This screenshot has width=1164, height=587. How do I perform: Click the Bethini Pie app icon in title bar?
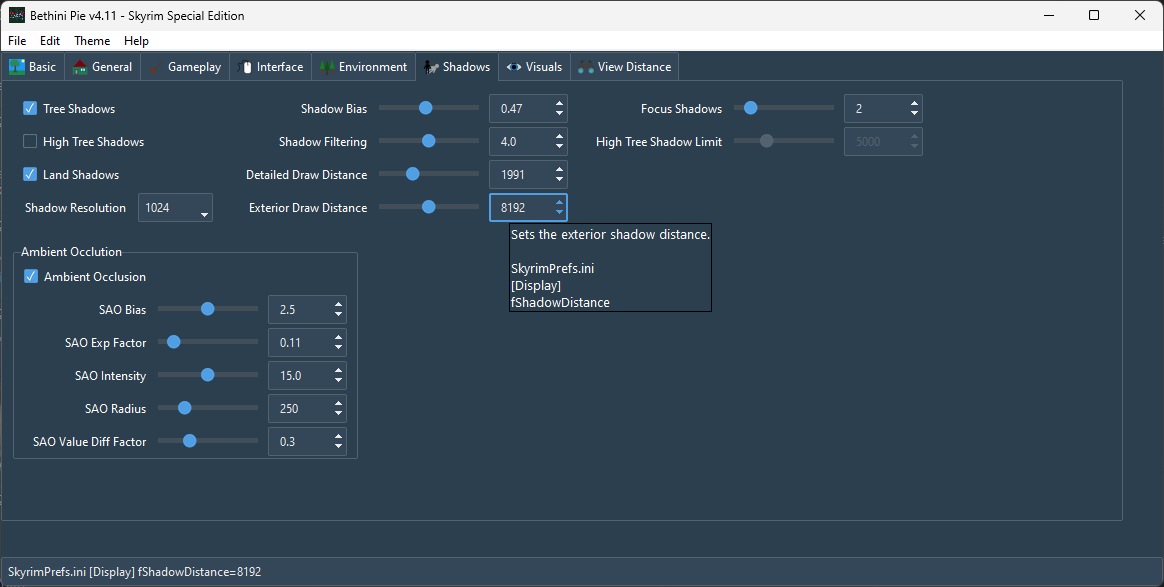click(x=16, y=16)
